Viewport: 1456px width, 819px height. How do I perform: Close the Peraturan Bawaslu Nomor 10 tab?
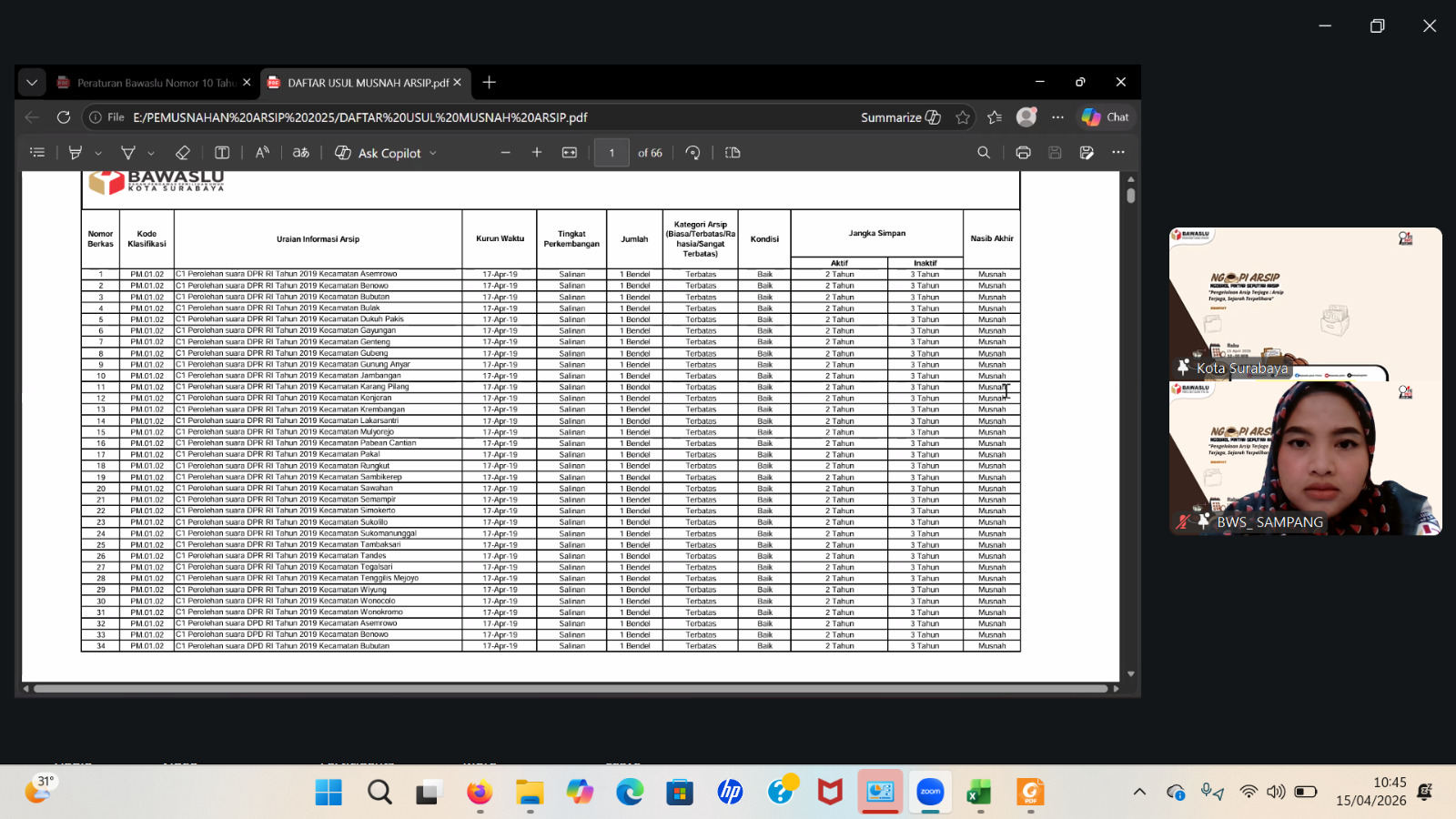pyautogui.click(x=247, y=83)
